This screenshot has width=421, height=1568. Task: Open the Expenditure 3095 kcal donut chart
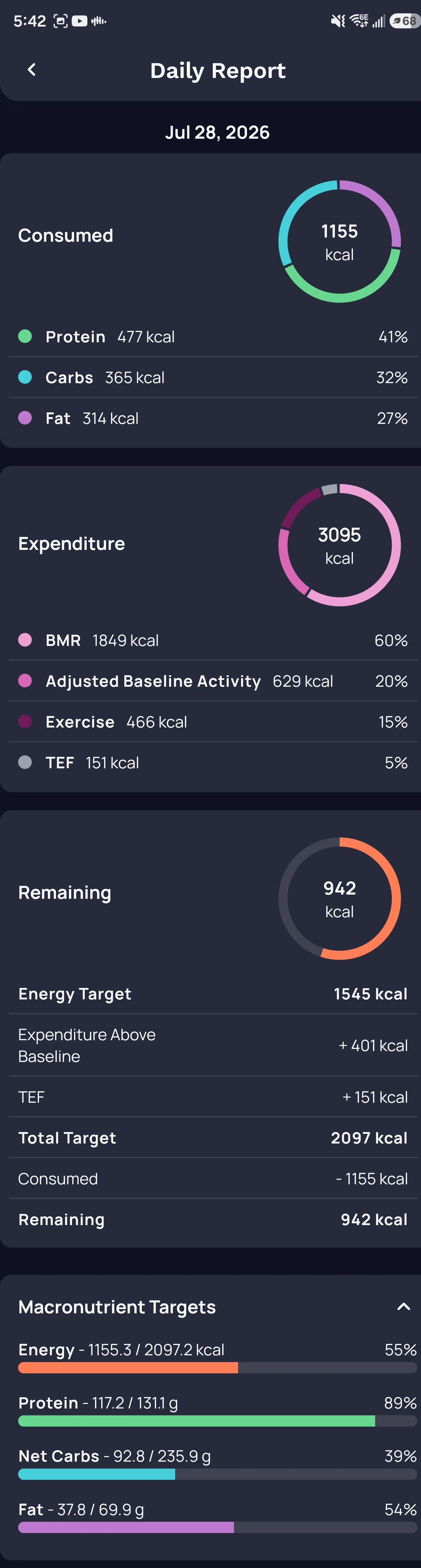click(339, 545)
